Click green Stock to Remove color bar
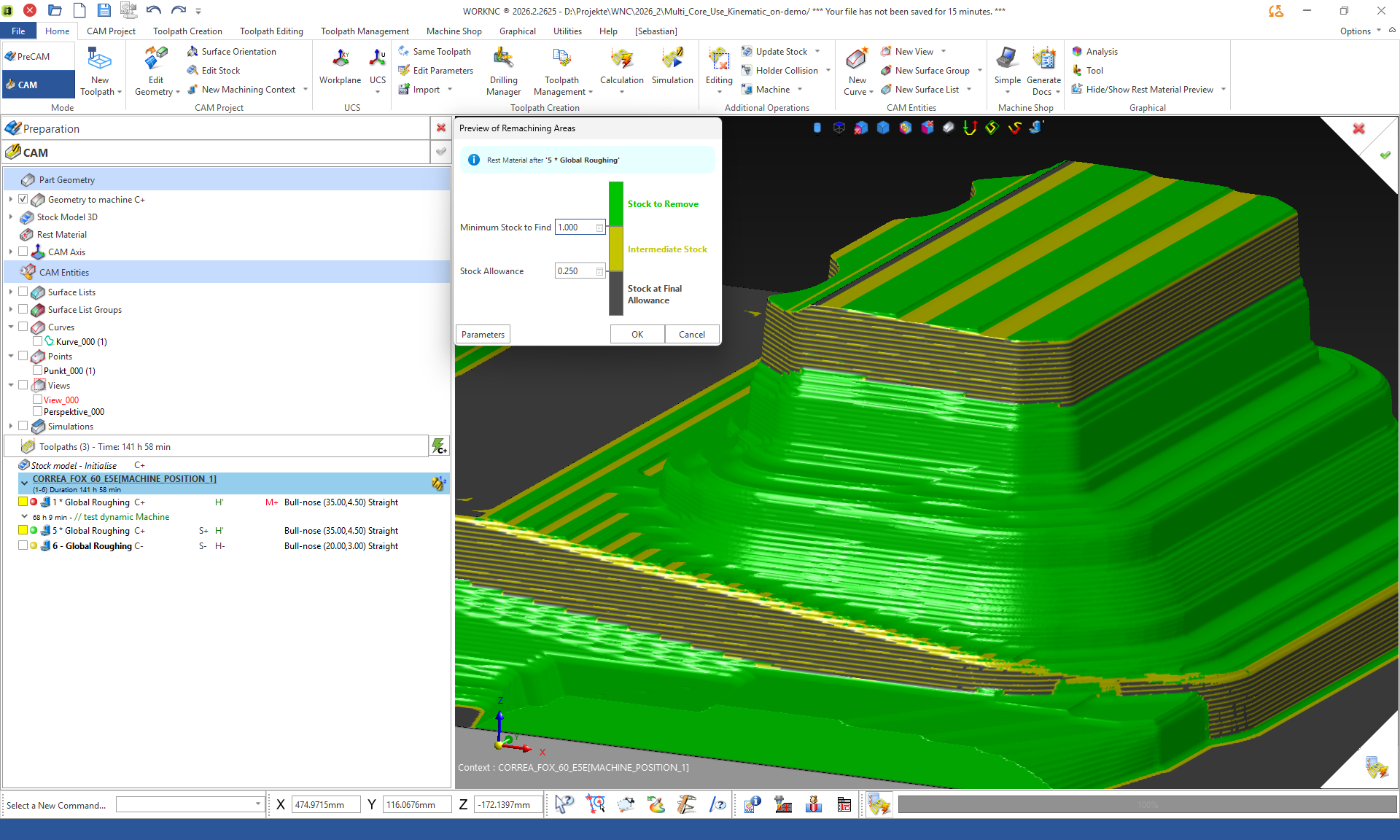This screenshot has width=1400, height=840. pyautogui.click(x=616, y=203)
